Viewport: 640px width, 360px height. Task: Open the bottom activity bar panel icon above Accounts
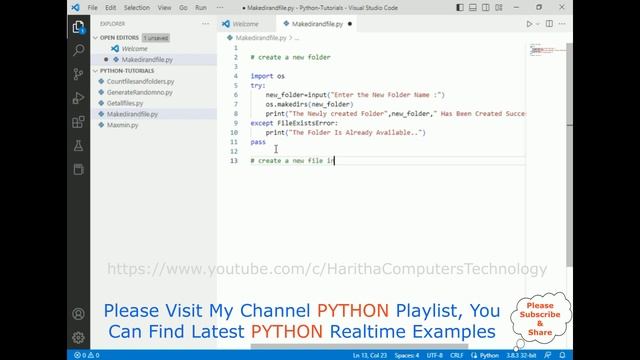point(78,169)
